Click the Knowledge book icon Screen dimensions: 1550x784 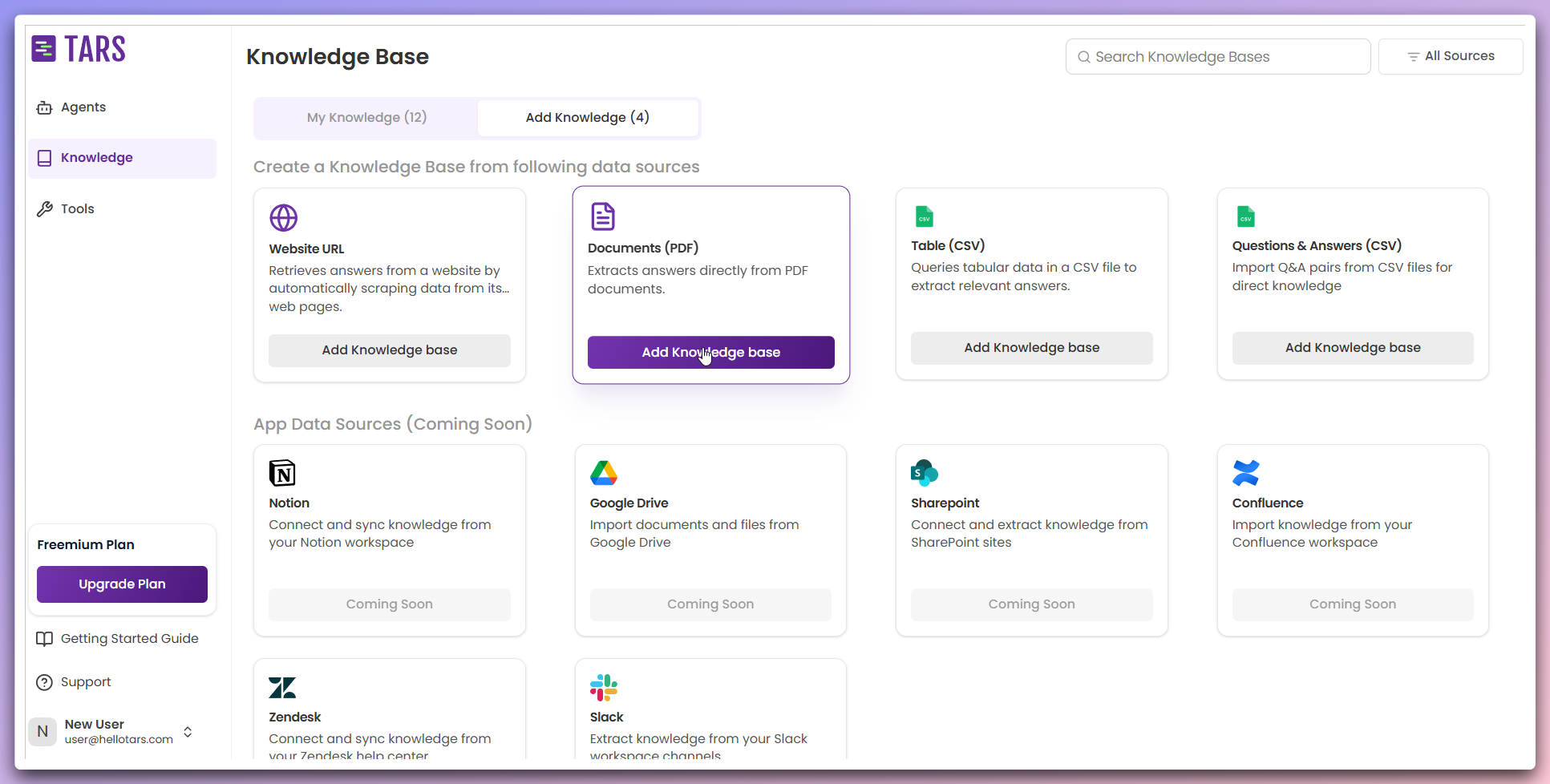click(x=44, y=158)
